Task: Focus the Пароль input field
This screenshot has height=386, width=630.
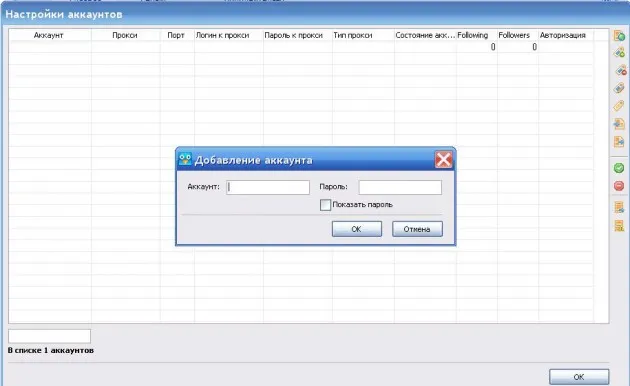Action: (400, 187)
